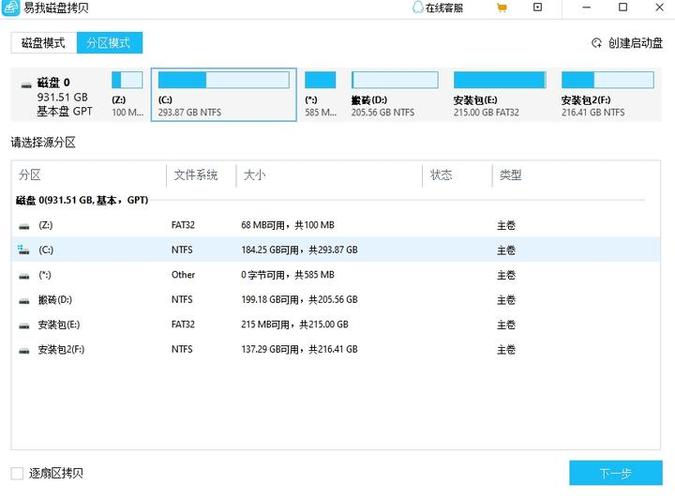Click the drive icon of (Z:) row
Viewport: 675px width, 500px height.
[x=24, y=226]
